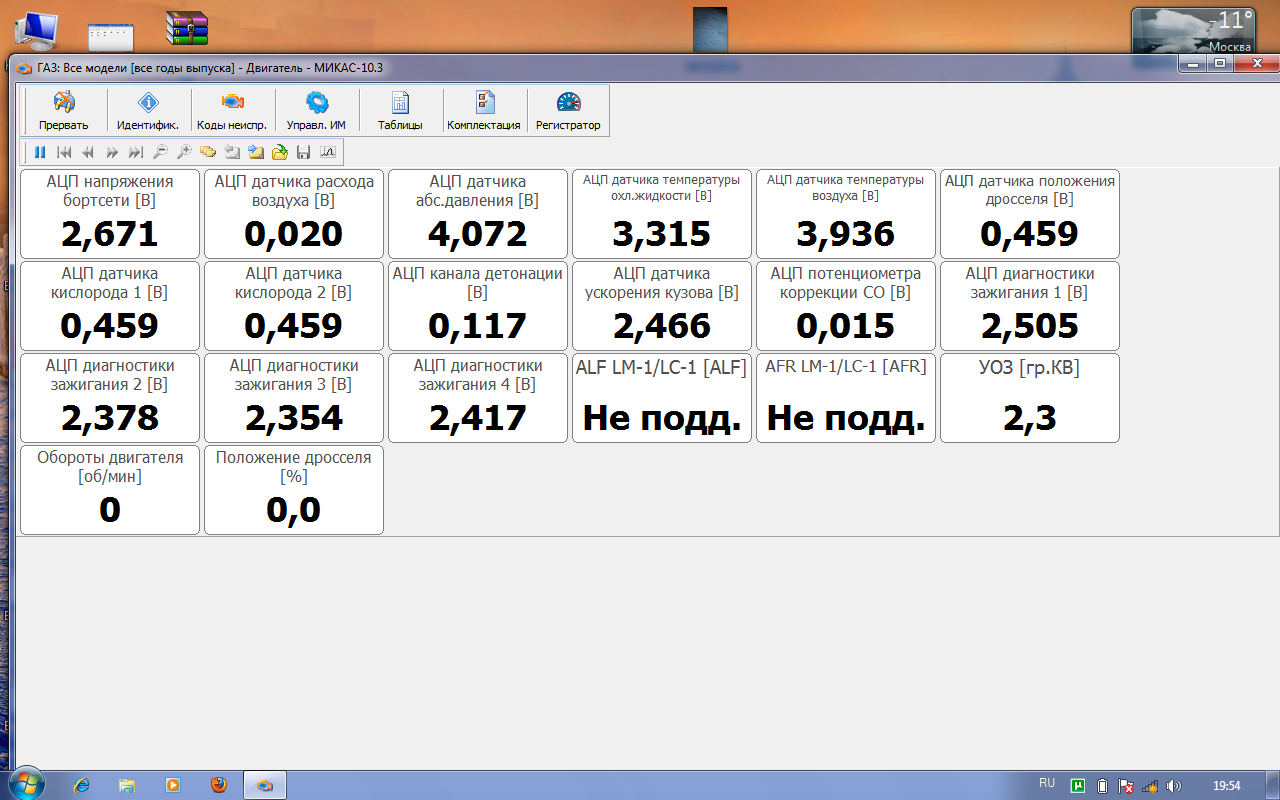
Task: Open Коды неиспр. fault codes
Action: click(x=232, y=110)
